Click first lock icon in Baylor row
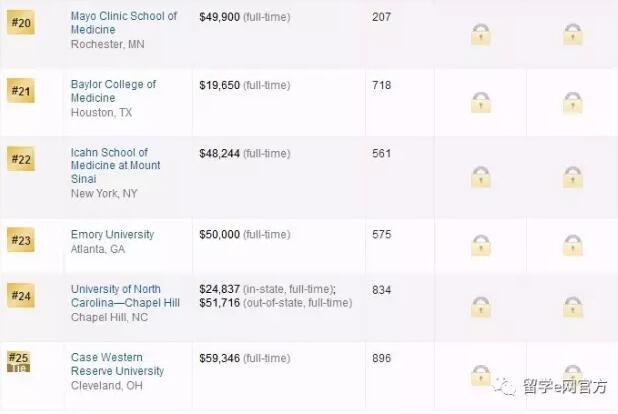Viewport: 618px width, 414px height. click(x=481, y=102)
